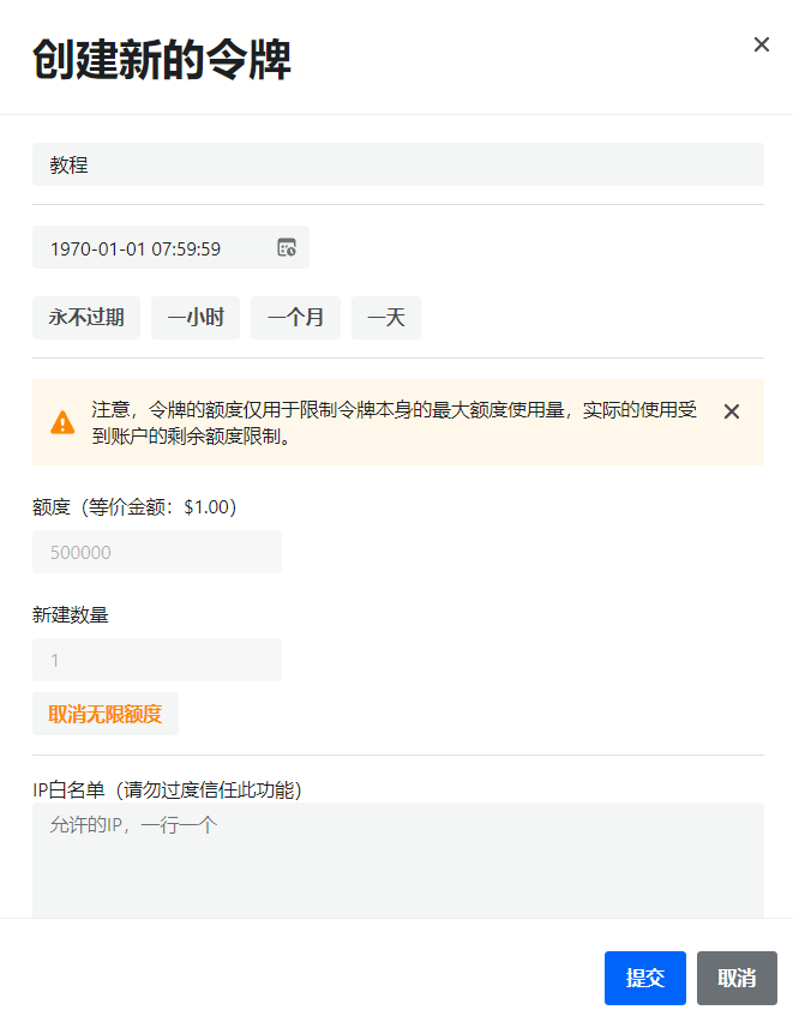This screenshot has height=1028, width=794.
Task: Click the orange warning triangle icon
Action: click(64, 422)
